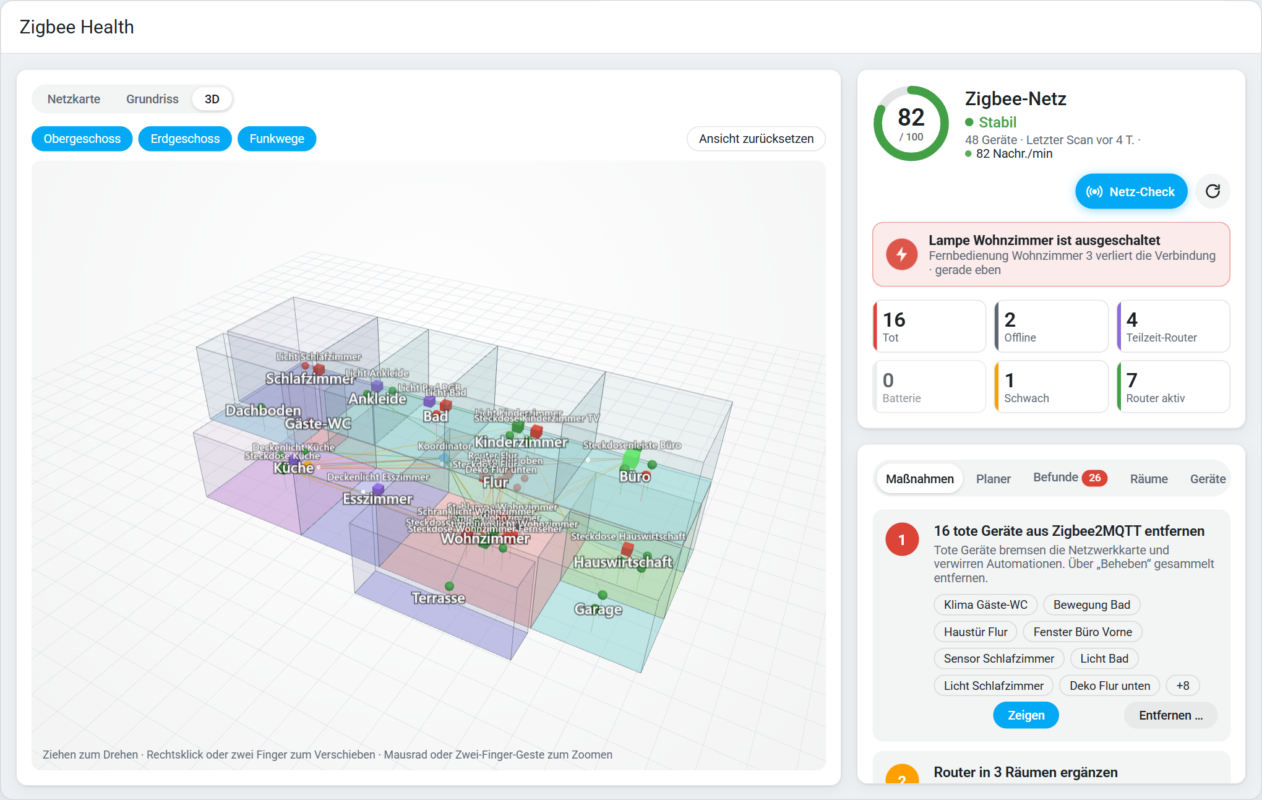Click the Terrasse room label

point(438,598)
